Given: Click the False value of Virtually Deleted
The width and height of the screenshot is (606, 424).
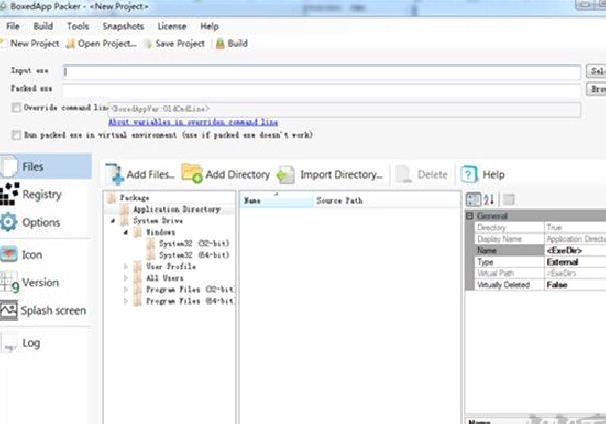Looking at the screenshot, I should (x=557, y=285).
